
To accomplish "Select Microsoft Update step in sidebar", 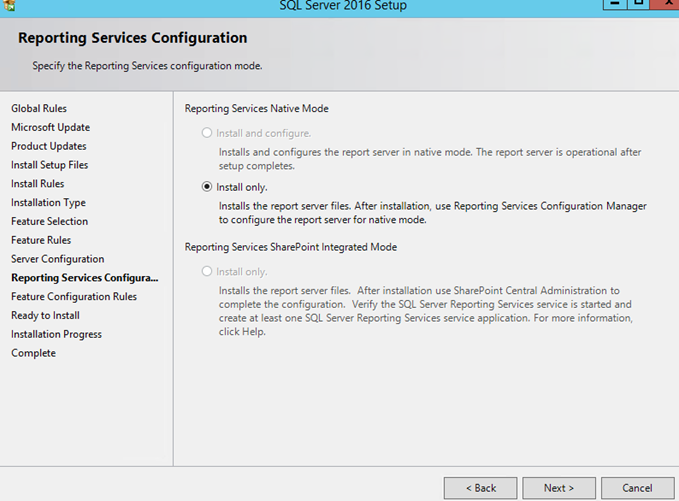I will click(x=51, y=127).
